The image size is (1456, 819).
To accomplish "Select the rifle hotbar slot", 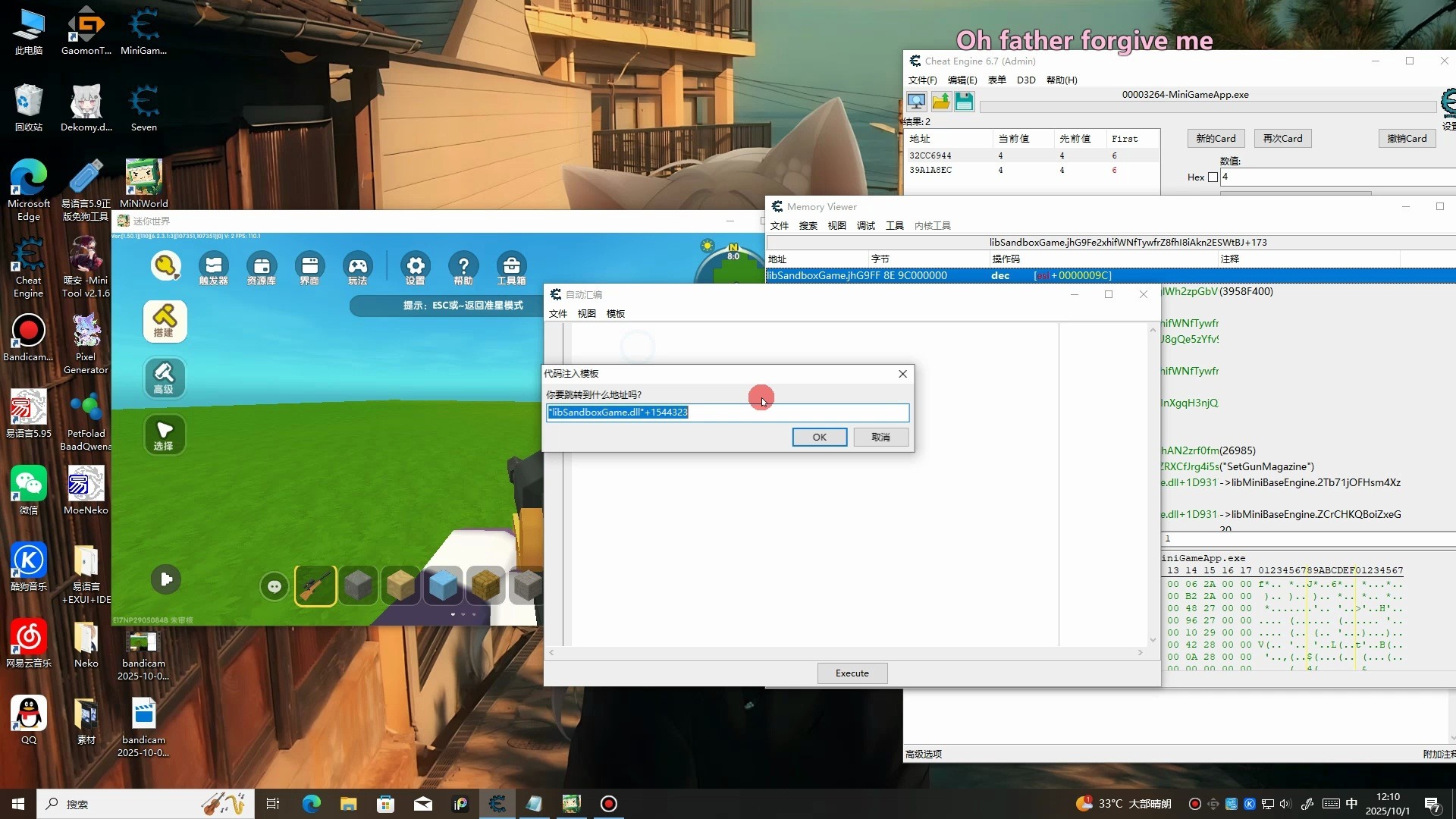I will click(x=315, y=585).
